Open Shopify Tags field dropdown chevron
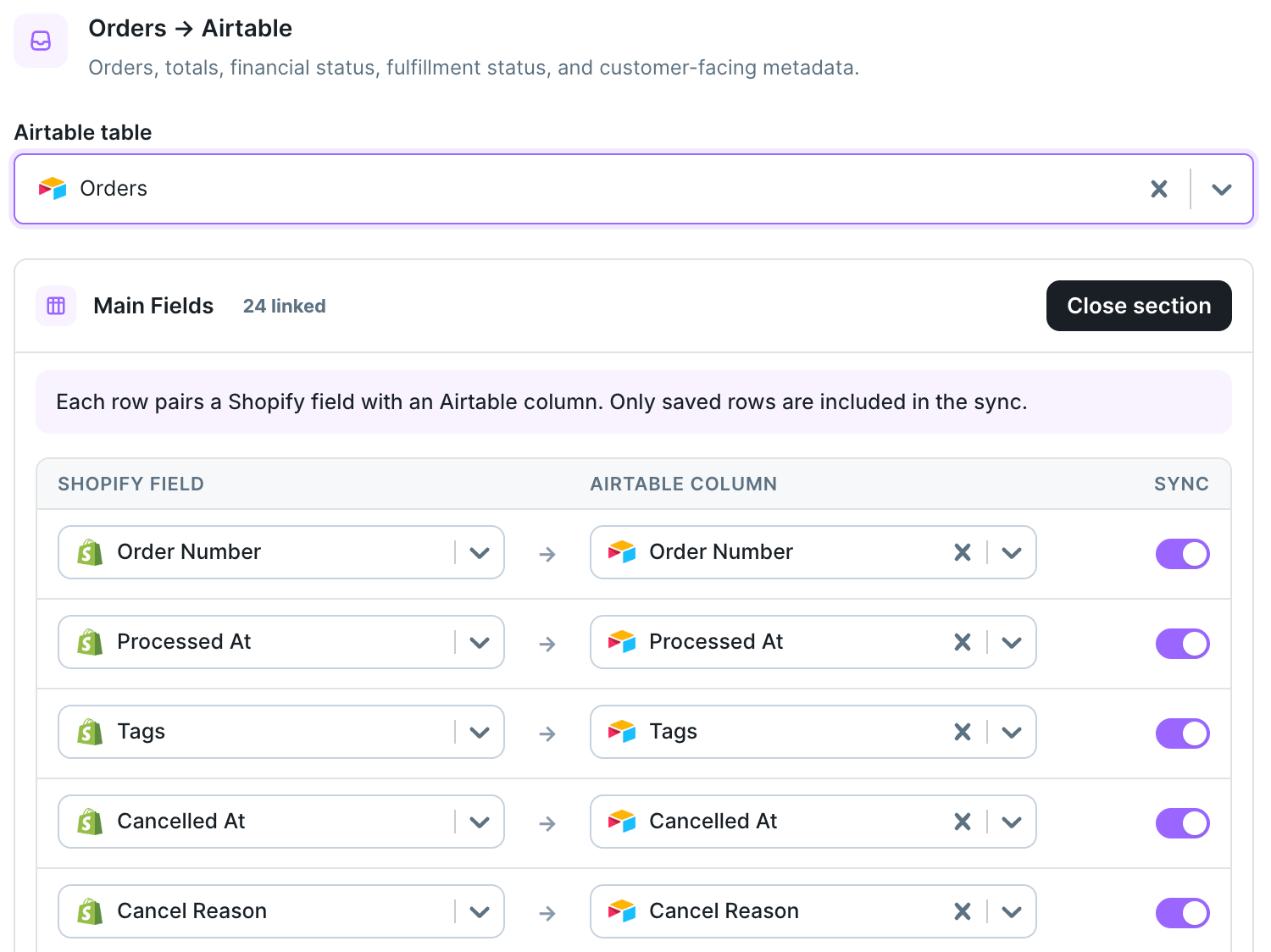 point(480,733)
